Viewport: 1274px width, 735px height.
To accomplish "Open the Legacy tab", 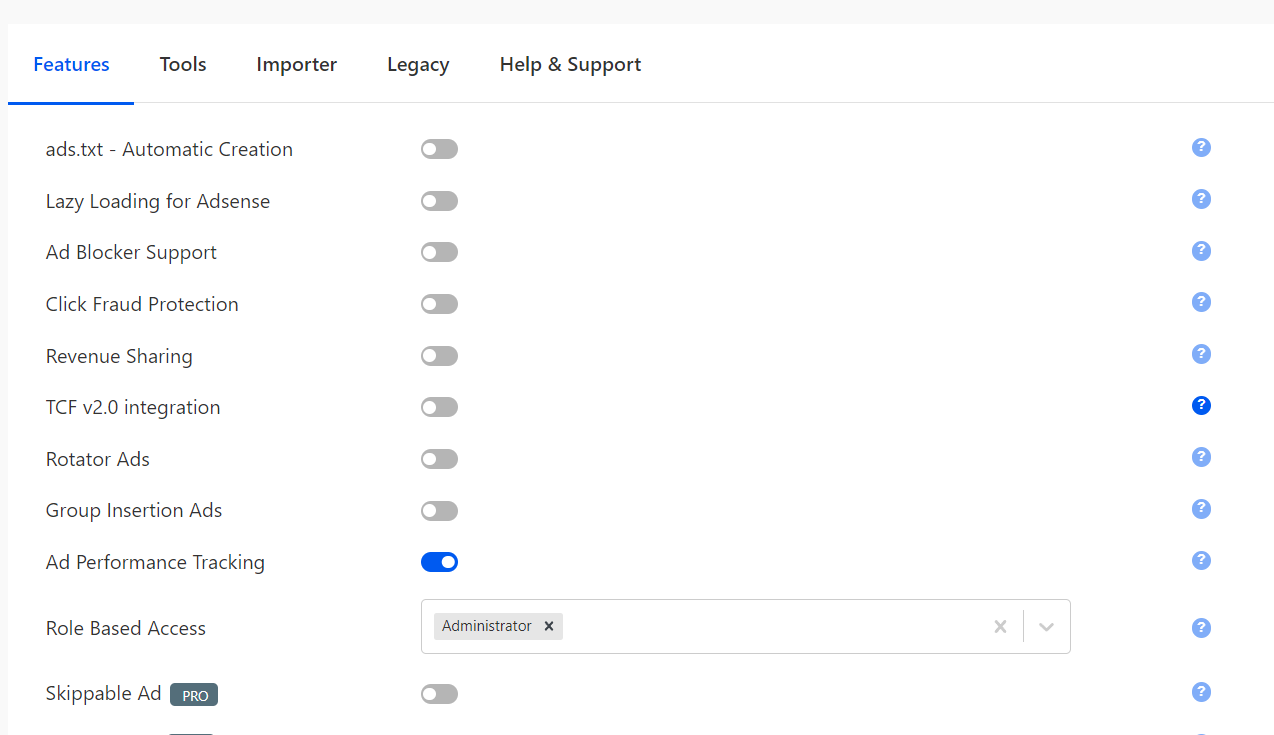I will pyautogui.click(x=418, y=64).
